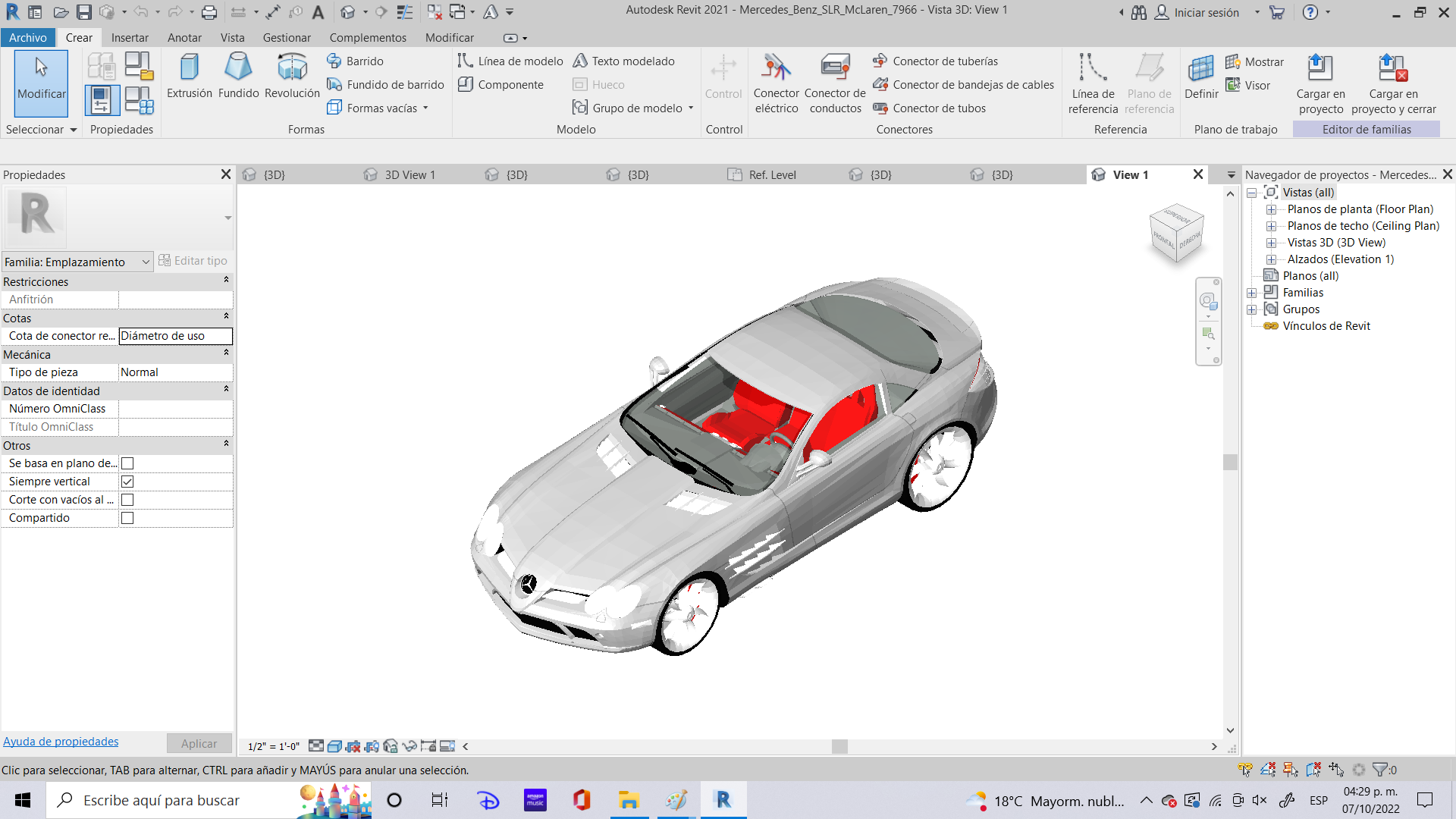Choose the Fundido de barrido tool
The height and width of the screenshot is (819, 1456).
coord(385,84)
